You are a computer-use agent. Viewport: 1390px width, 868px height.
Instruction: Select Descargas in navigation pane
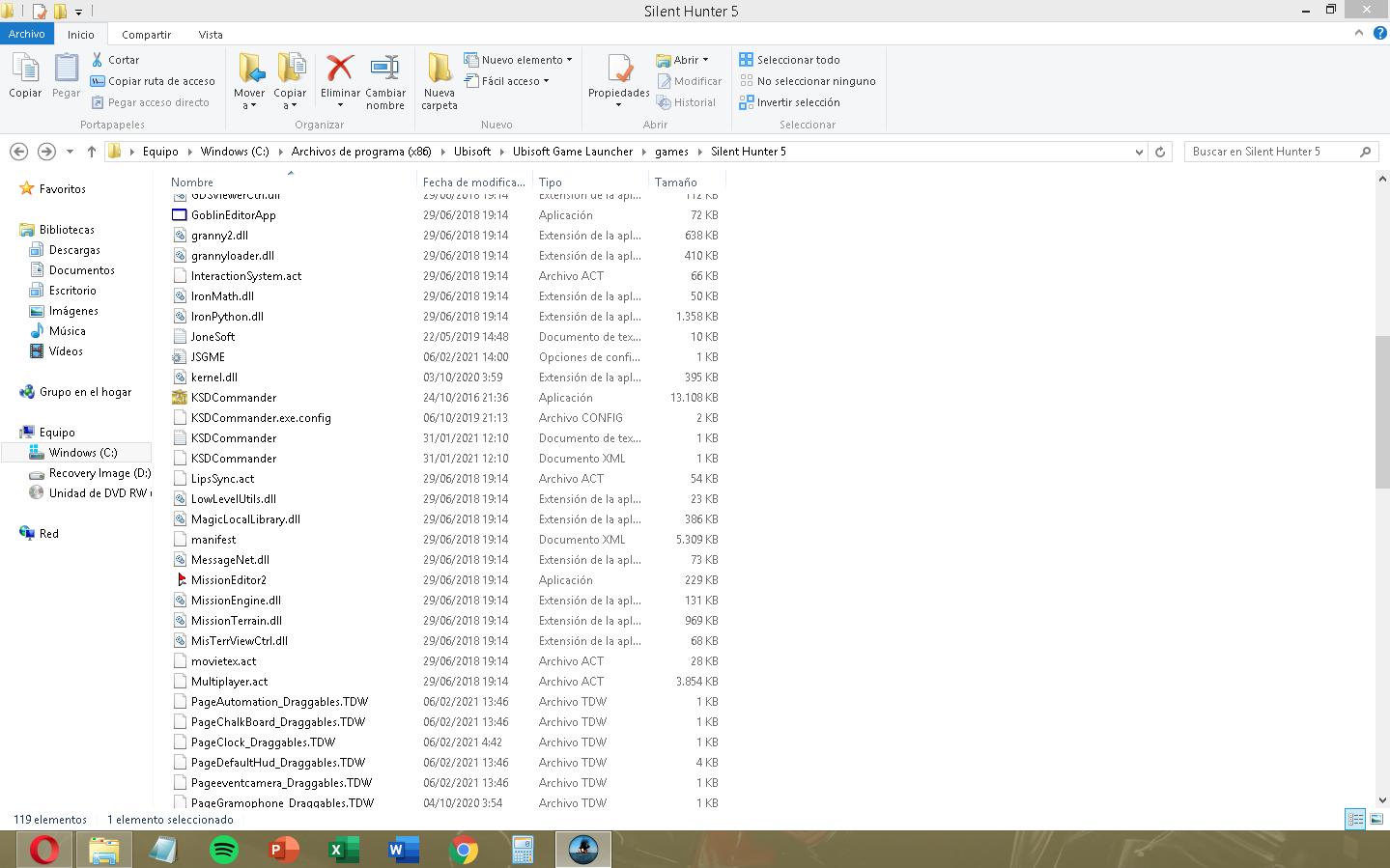pos(74,250)
